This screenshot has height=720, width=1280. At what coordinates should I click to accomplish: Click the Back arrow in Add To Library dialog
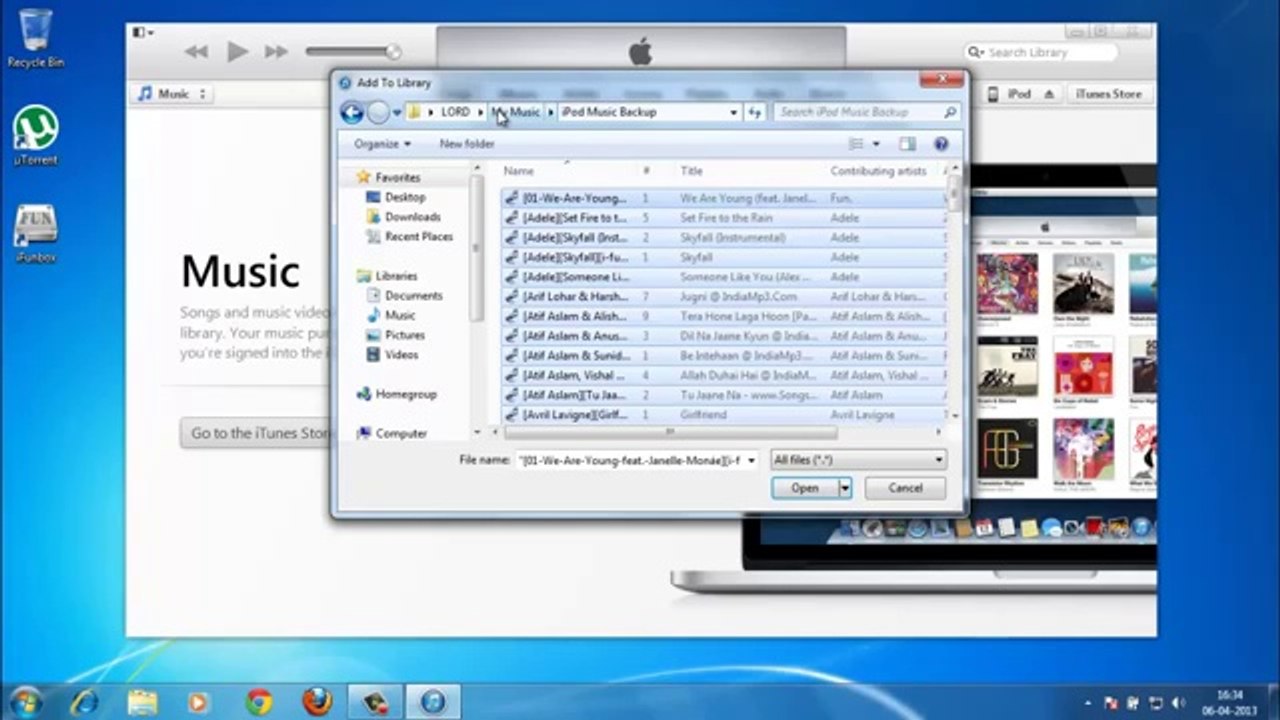click(352, 113)
